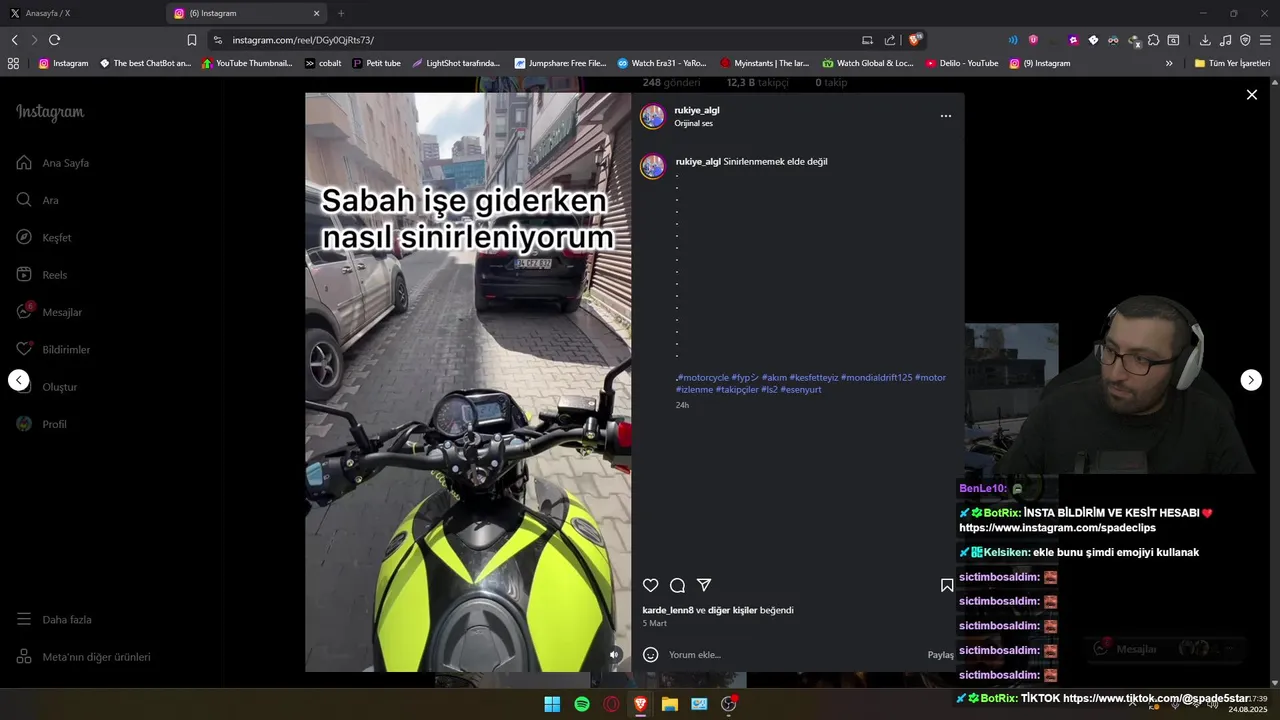
Task: Bookmark this page from the address bar
Action: click(191, 40)
